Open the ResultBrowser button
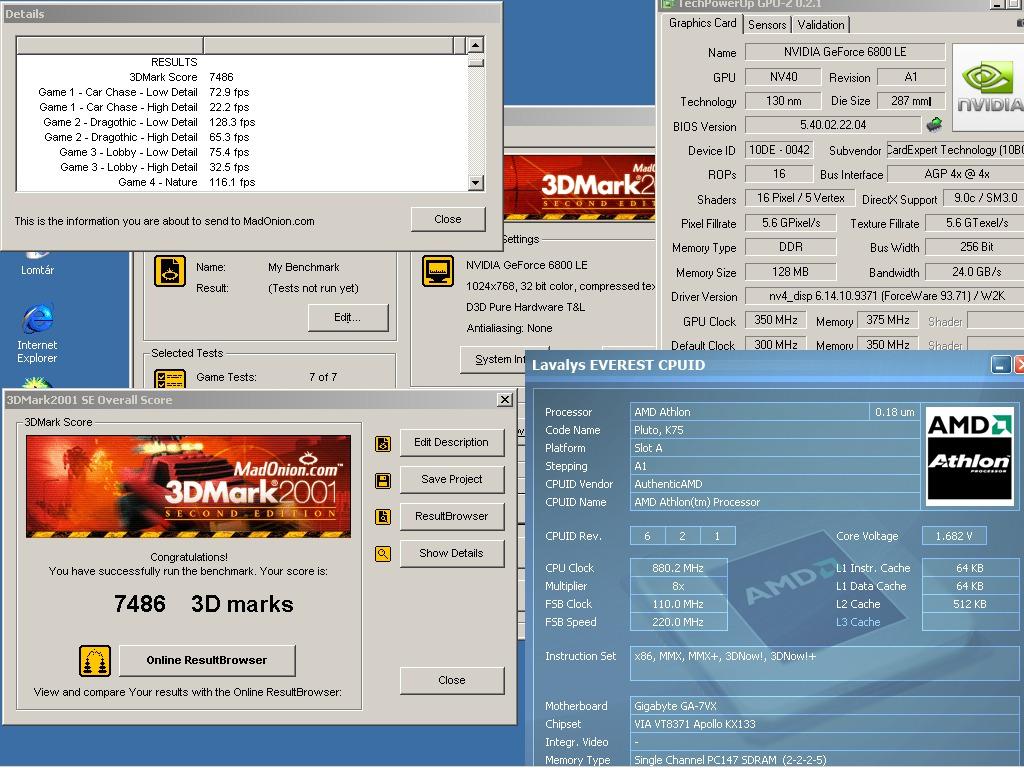 pos(451,517)
